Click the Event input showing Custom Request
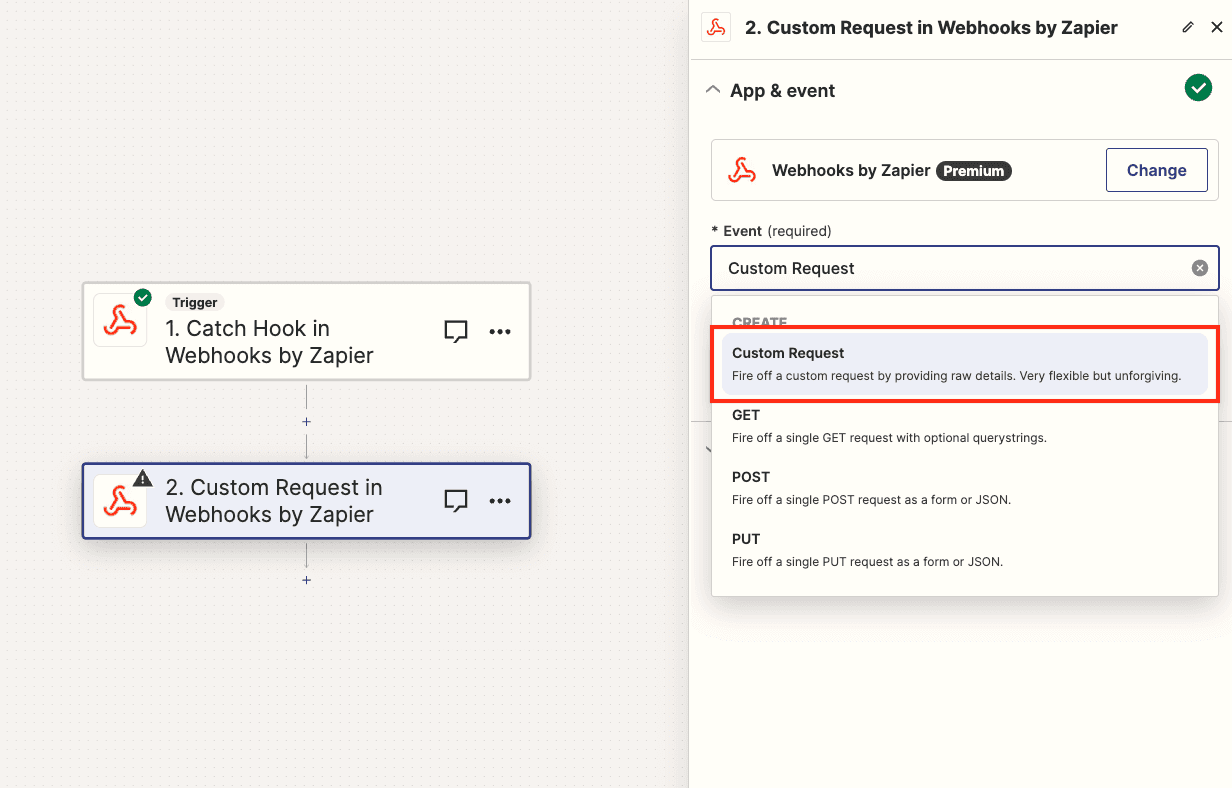1232x788 pixels. 965,268
